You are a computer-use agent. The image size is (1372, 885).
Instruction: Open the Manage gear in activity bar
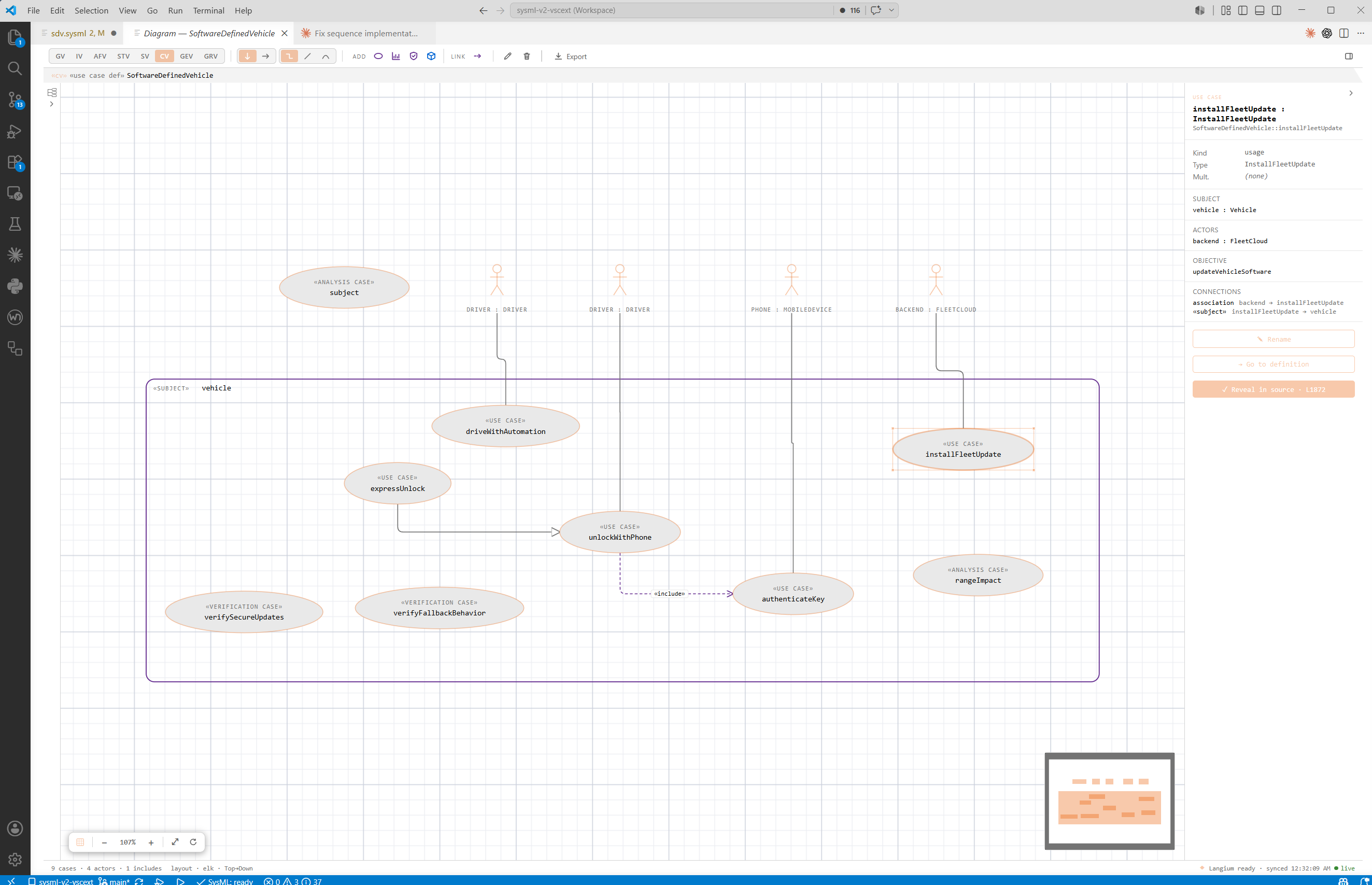click(x=15, y=859)
